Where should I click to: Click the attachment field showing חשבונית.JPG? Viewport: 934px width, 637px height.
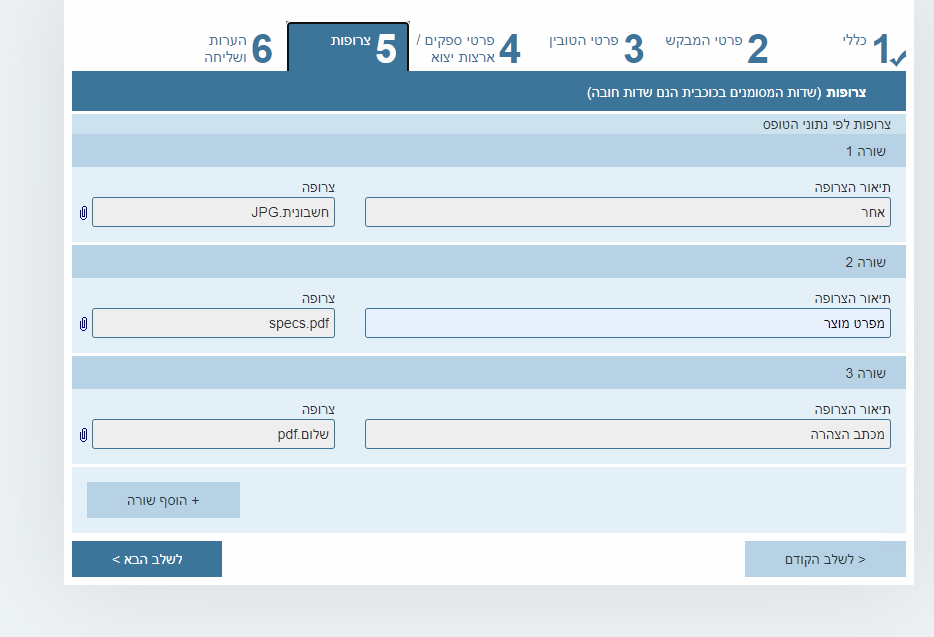coord(213,213)
